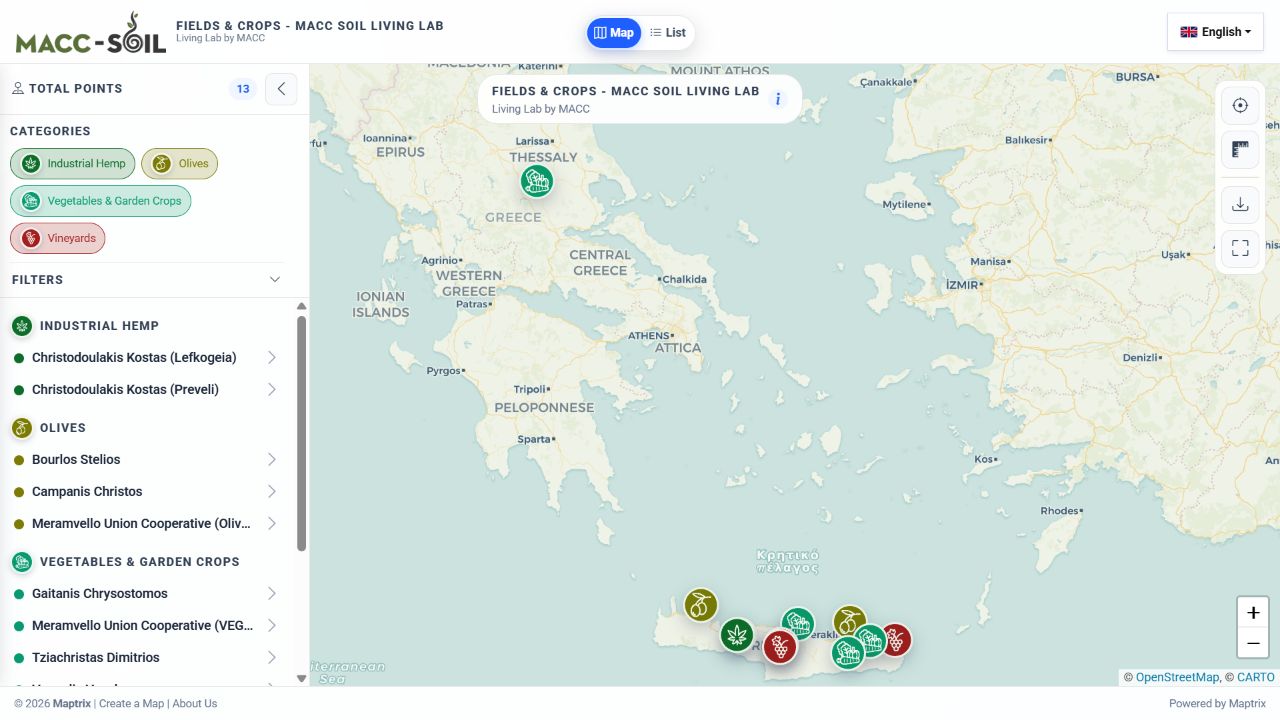Toggle the Industrial Hemp category chip
Screen dimensions: 1280x720
tap(73, 164)
